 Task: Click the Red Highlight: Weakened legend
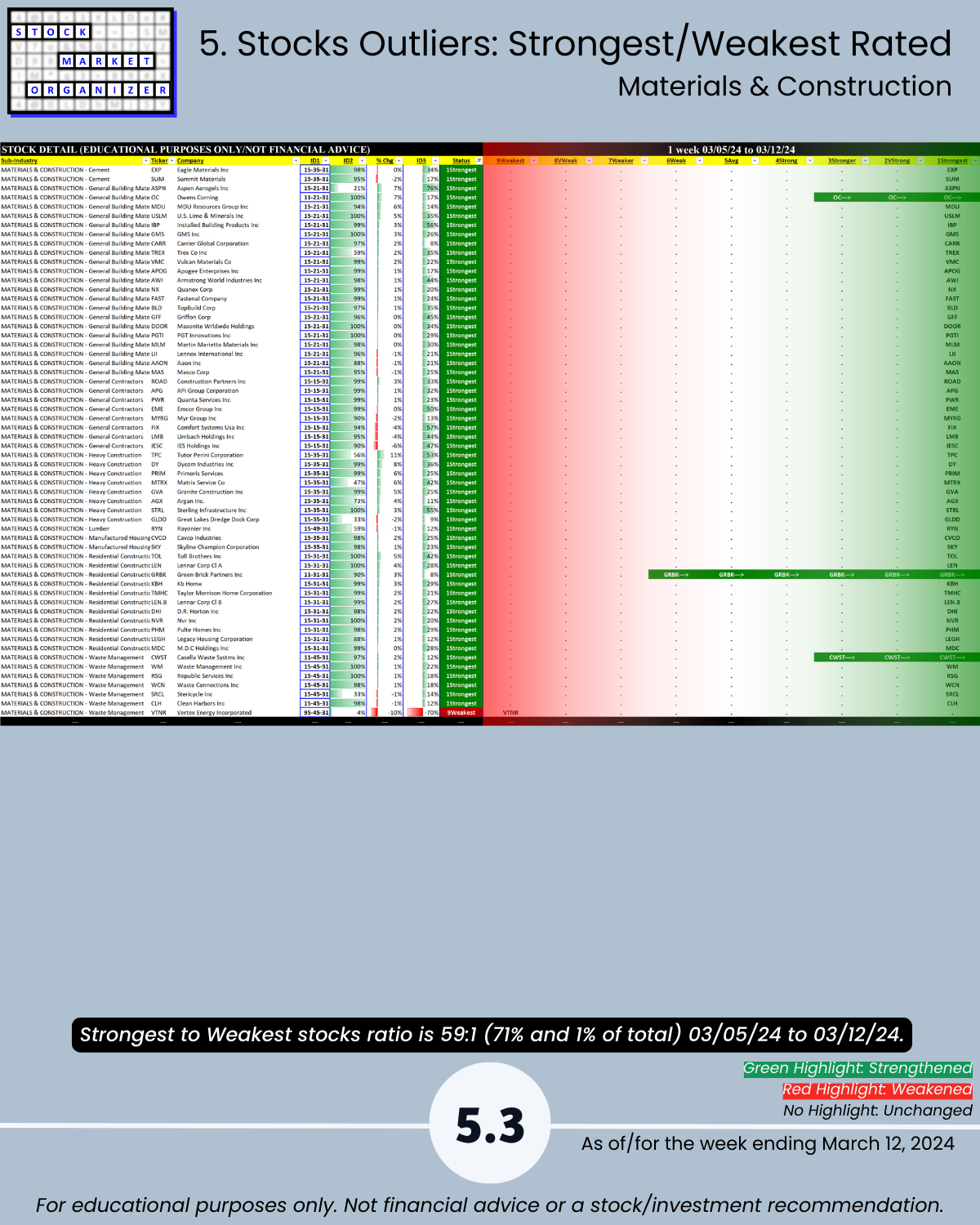click(877, 1089)
